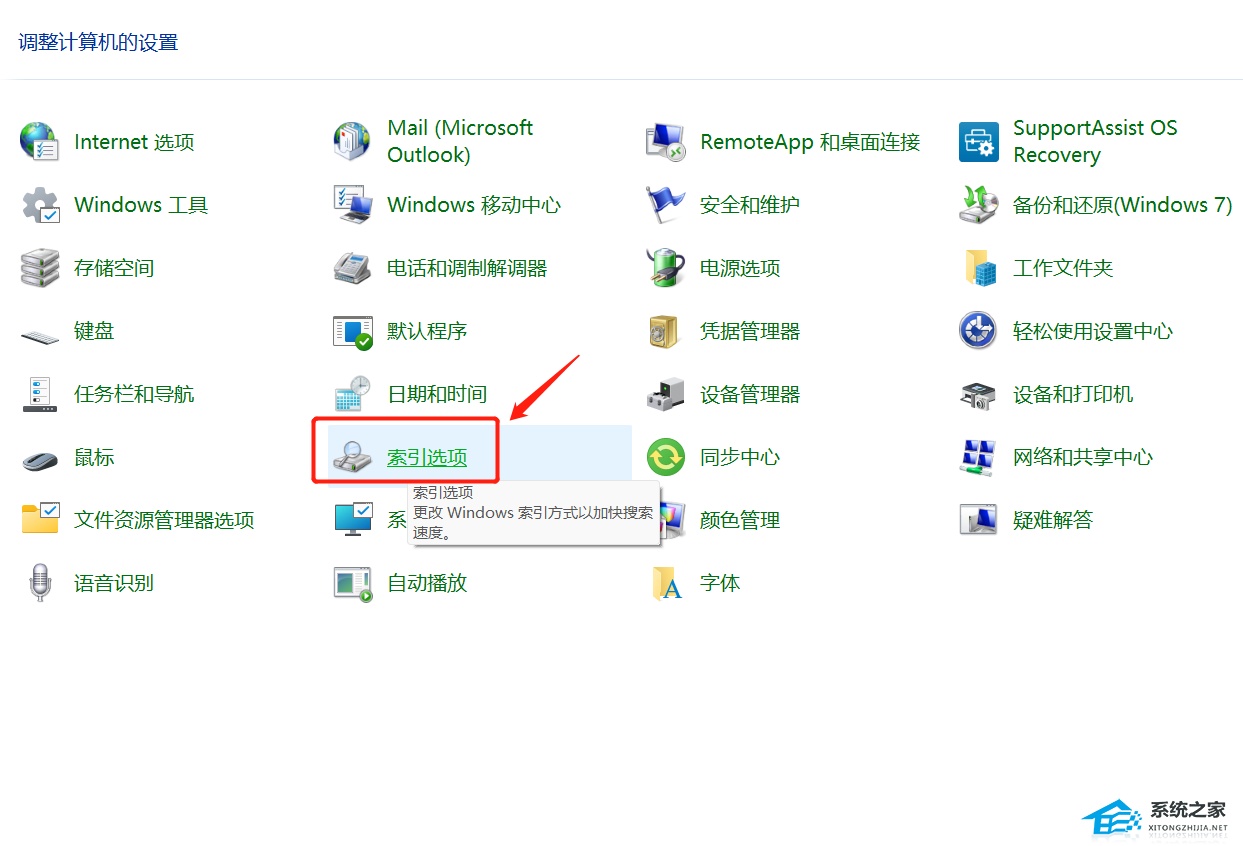Open the 任务栏和导航 icon
1243x846 pixels.
[40, 394]
